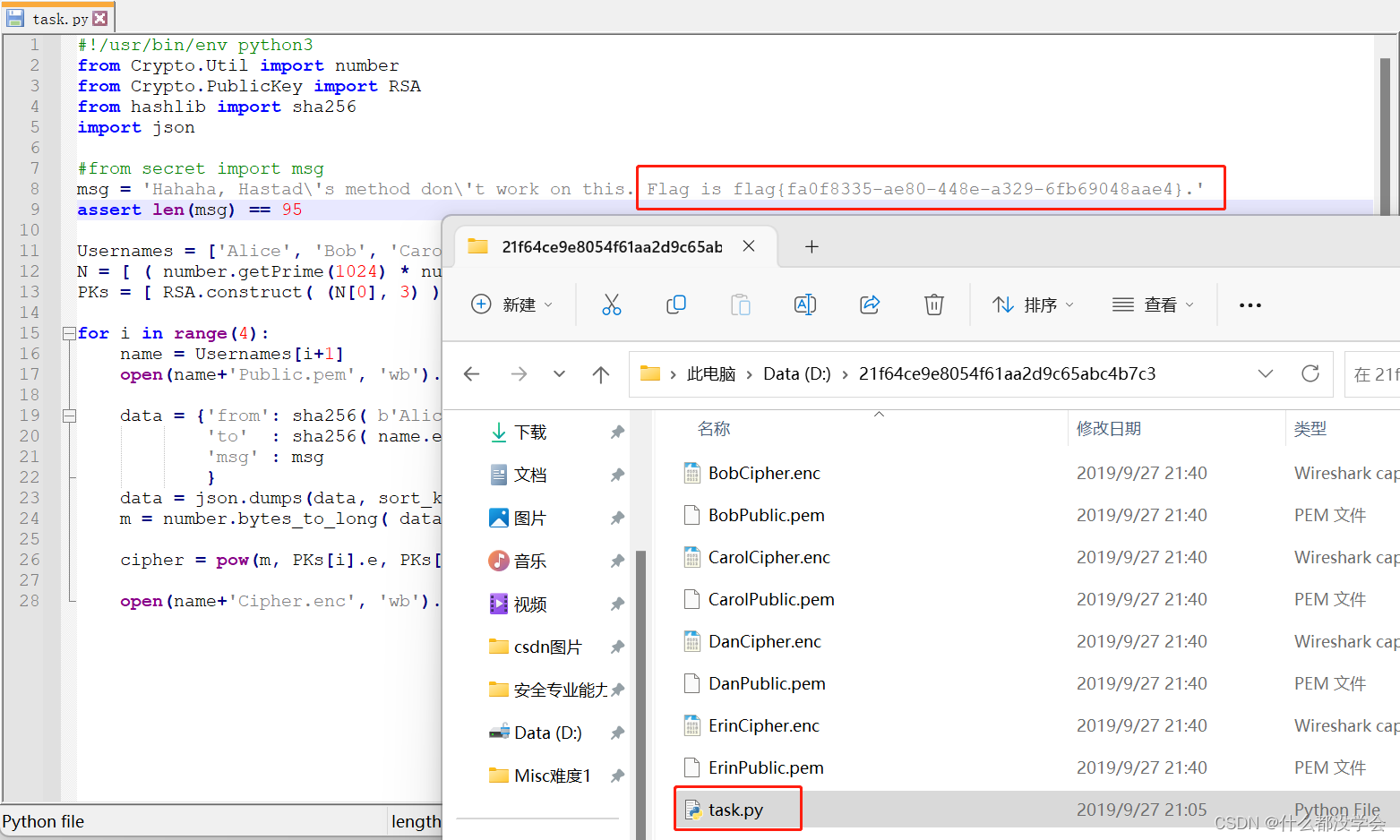Viewport: 1400px width, 840px height.
Task: Click the delete trash icon in Explorer
Action: [934, 305]
